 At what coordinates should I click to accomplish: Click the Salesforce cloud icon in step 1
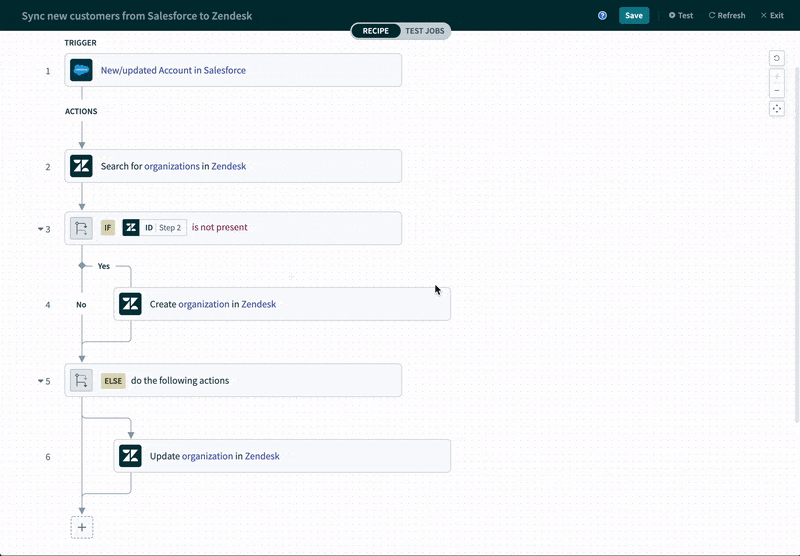pos(81,70)
